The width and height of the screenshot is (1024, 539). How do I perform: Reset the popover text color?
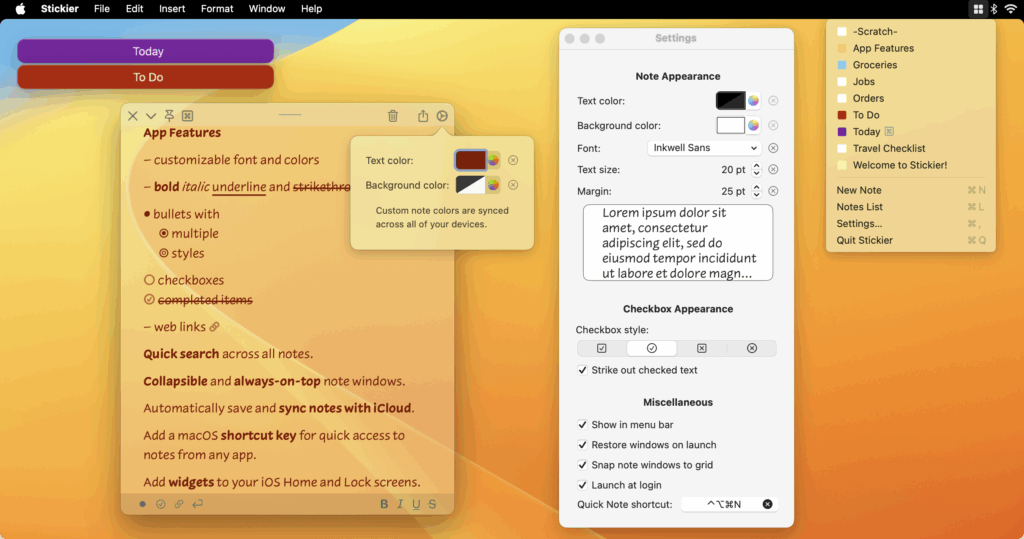click(513, 160)
